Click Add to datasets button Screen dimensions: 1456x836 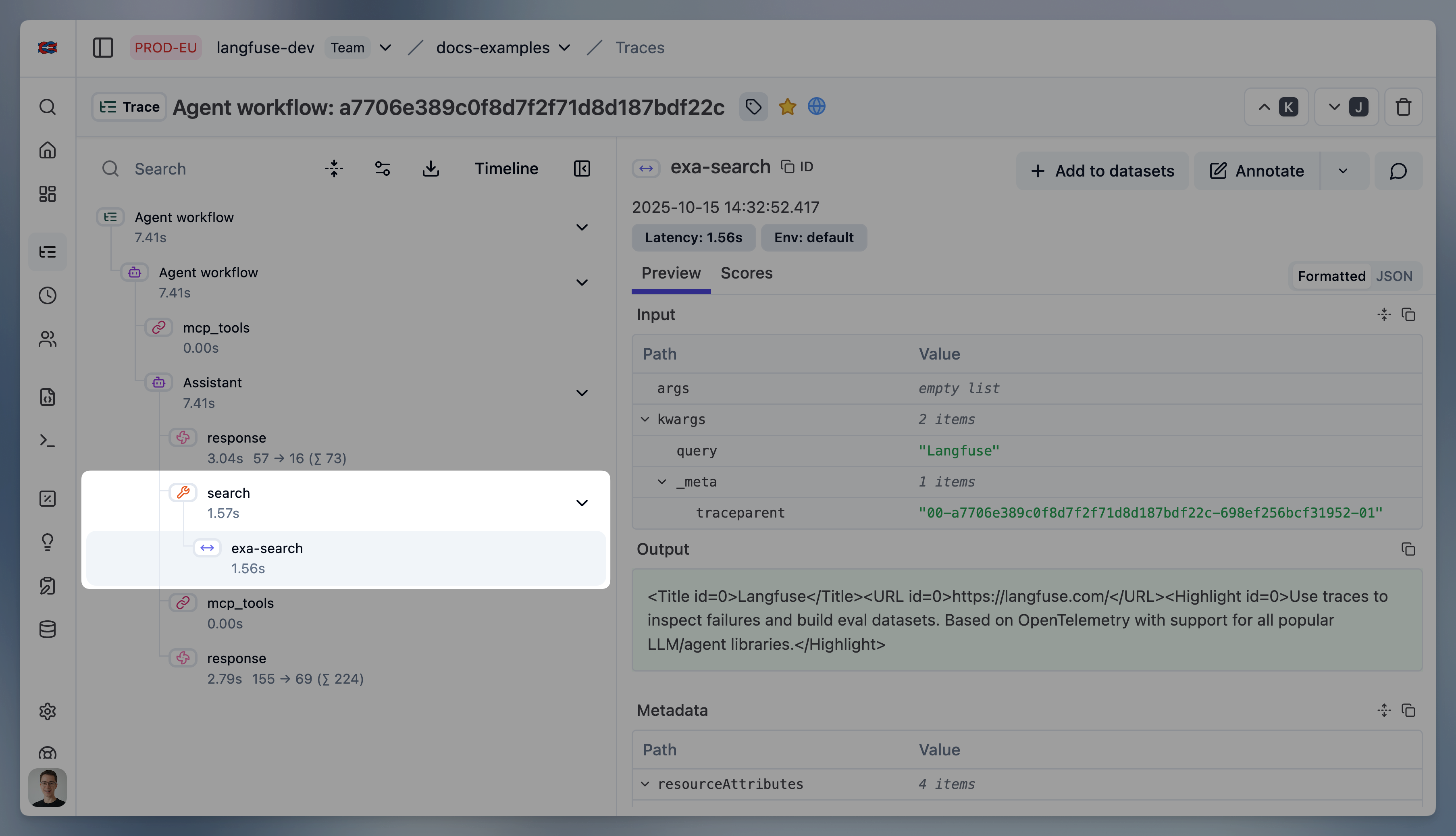(1102, 171)
